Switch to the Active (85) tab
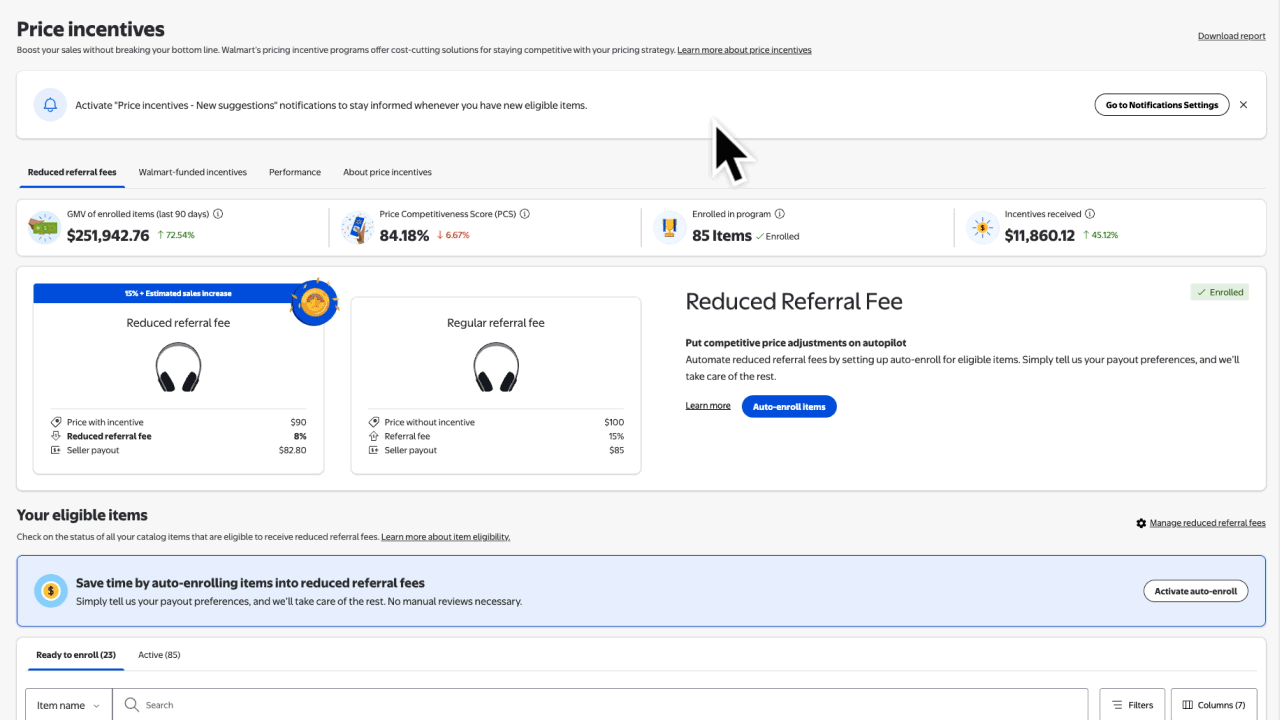 (159, 655)
